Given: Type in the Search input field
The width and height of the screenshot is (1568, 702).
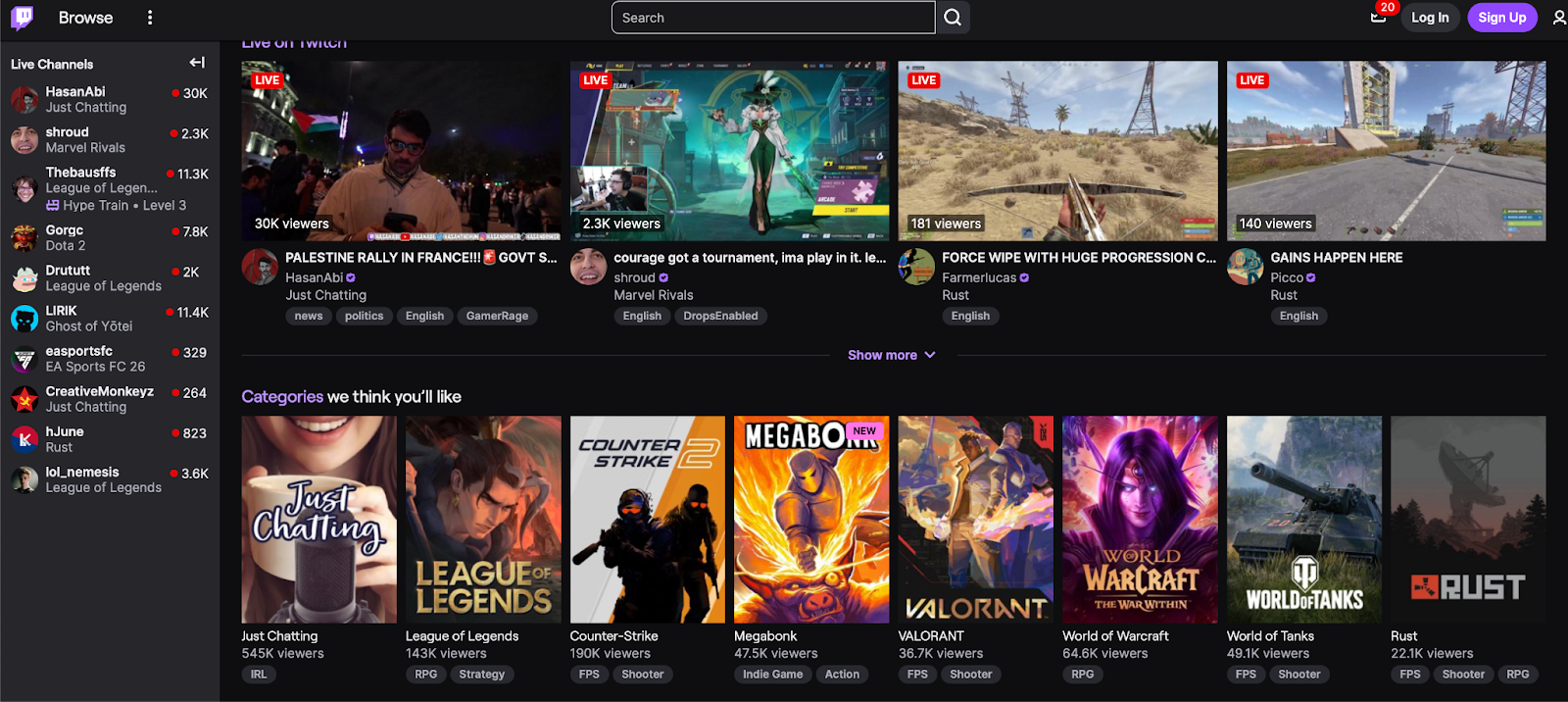Looking at the screenshot, I should [x=772, y=18].
